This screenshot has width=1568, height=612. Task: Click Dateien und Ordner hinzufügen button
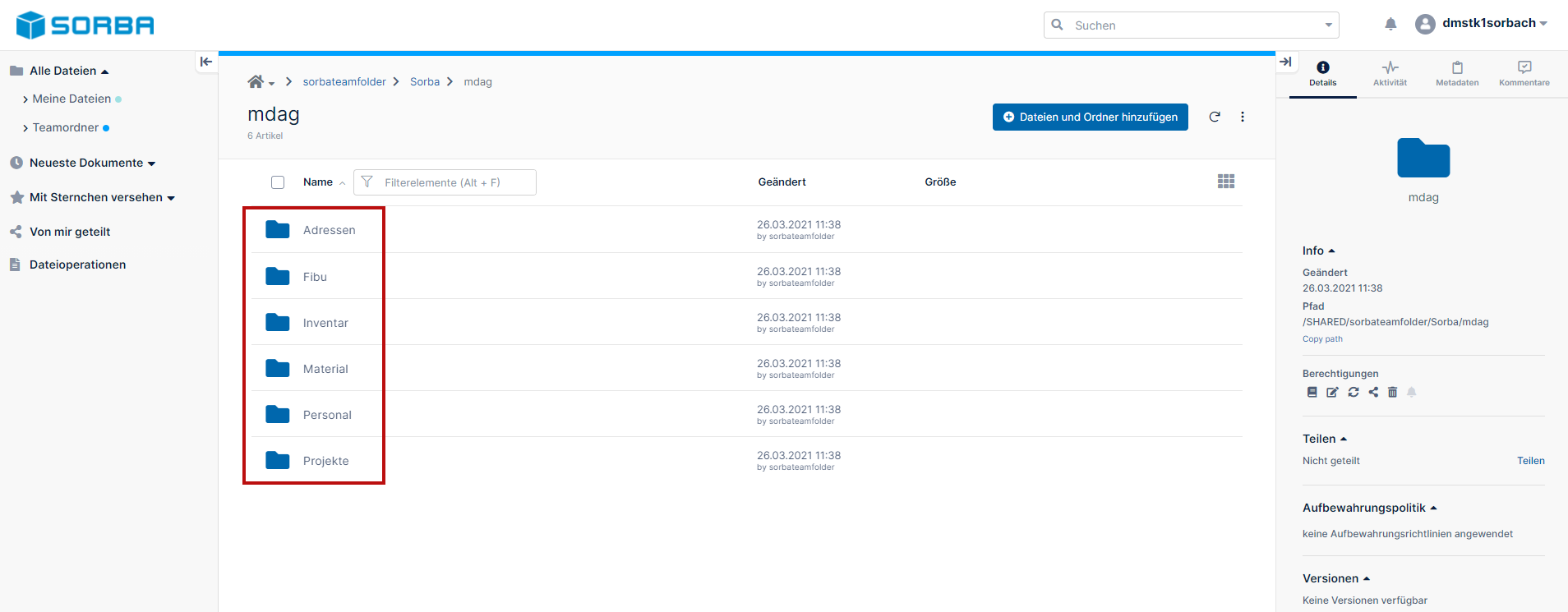[1090, 117]
